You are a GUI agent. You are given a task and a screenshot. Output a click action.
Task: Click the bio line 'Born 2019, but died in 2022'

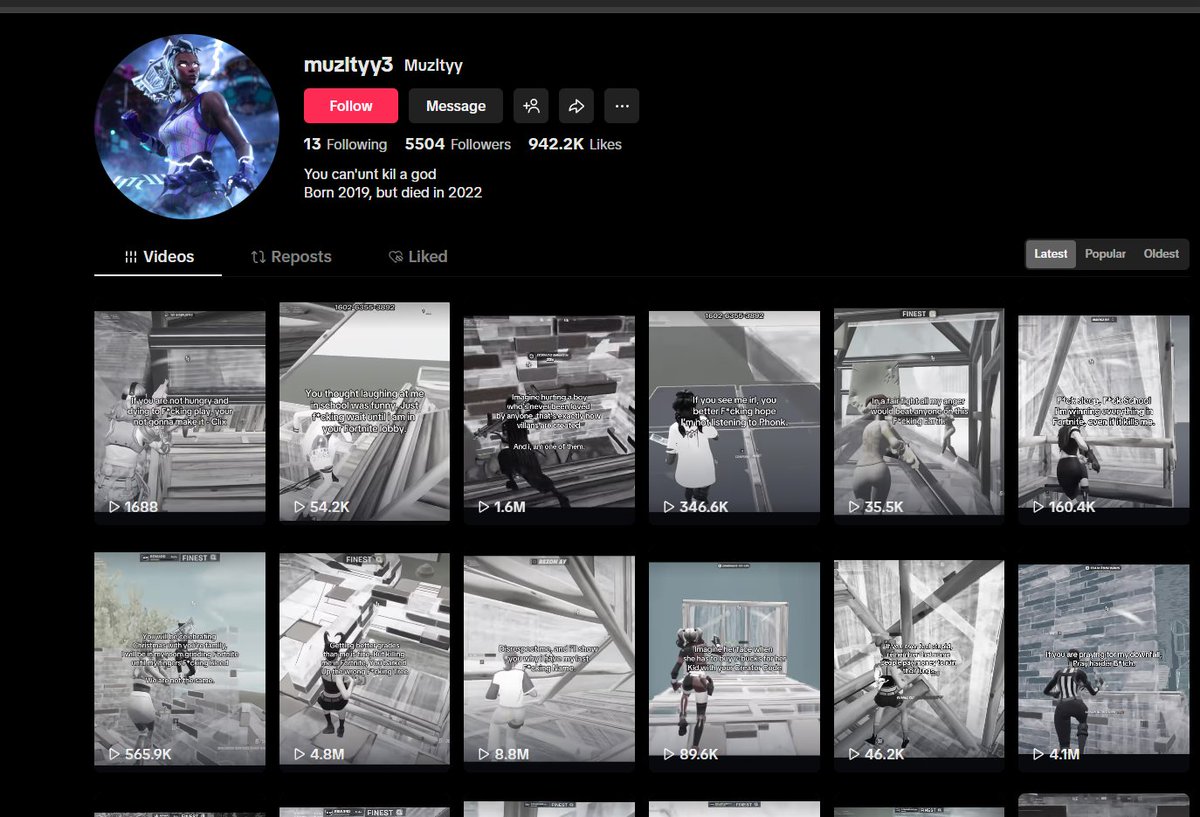(x=393, y=192)
